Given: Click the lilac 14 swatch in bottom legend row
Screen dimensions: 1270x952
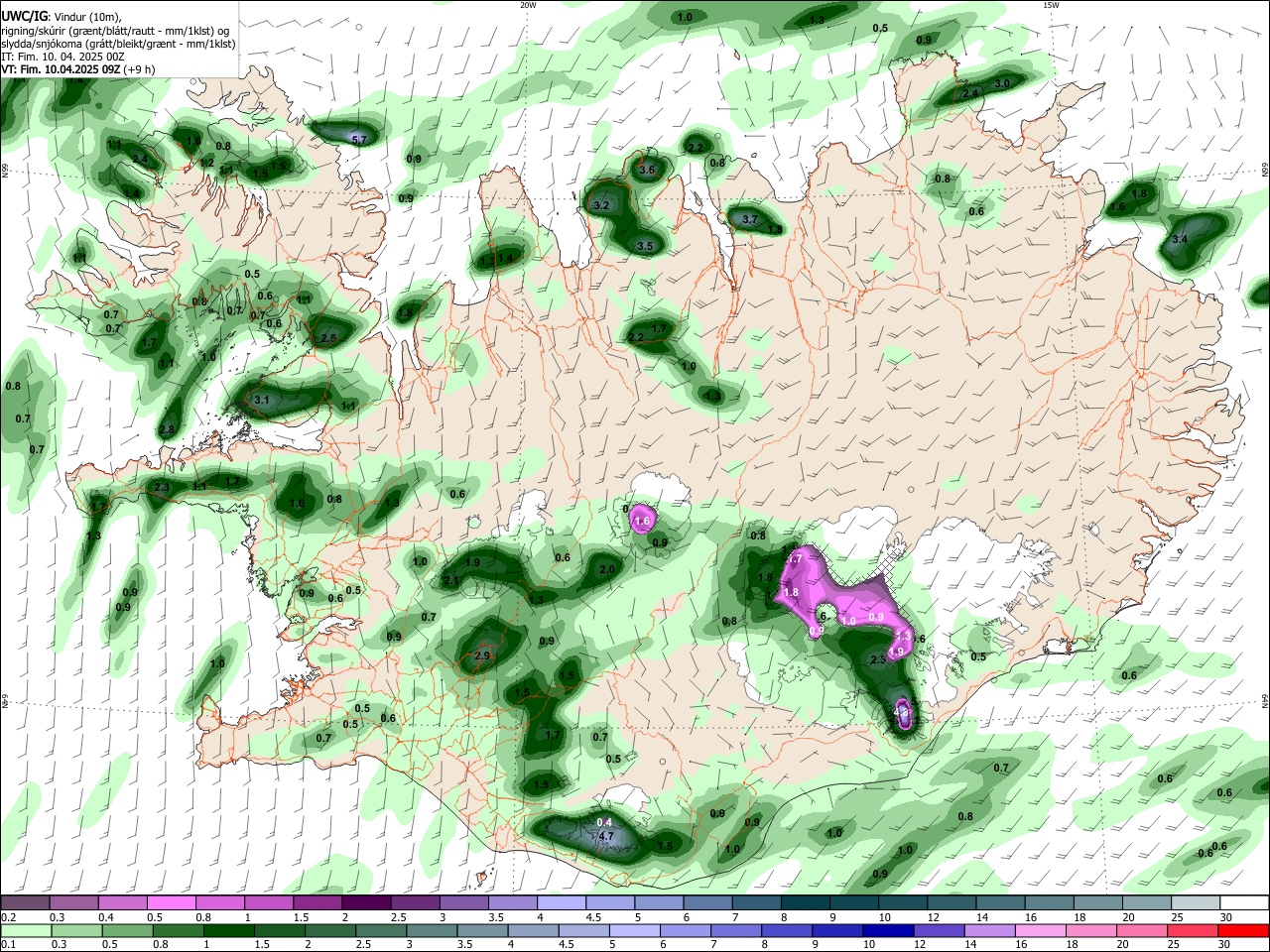Looking at the screenshot, I should point(990,930).
